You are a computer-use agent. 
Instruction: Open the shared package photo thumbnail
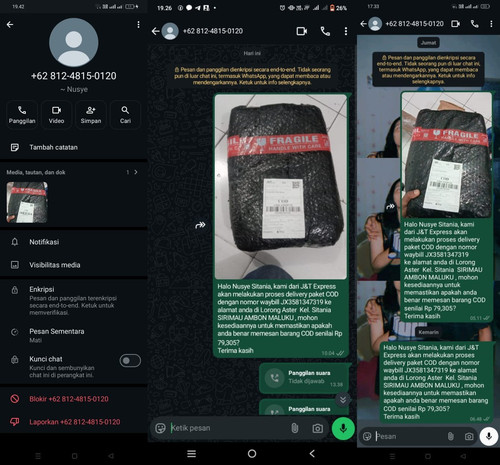(27, 202)
